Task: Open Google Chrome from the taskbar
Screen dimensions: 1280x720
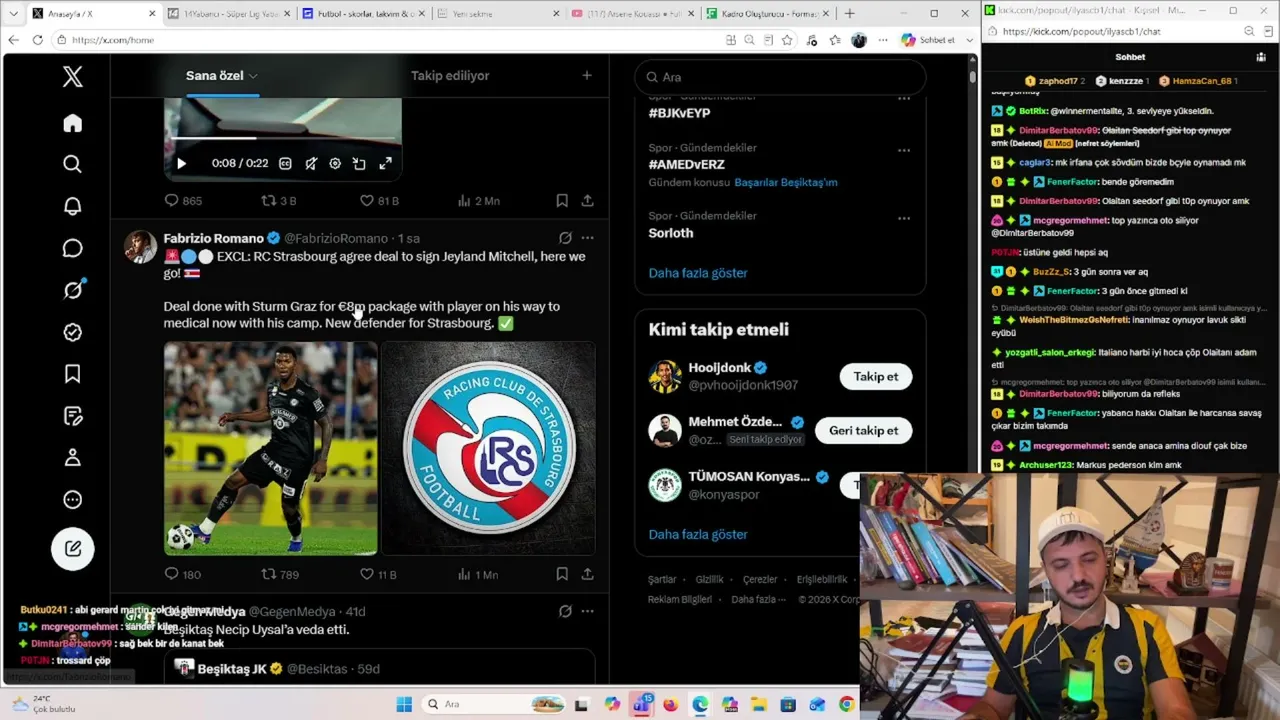Action: [x=847, y=704]
